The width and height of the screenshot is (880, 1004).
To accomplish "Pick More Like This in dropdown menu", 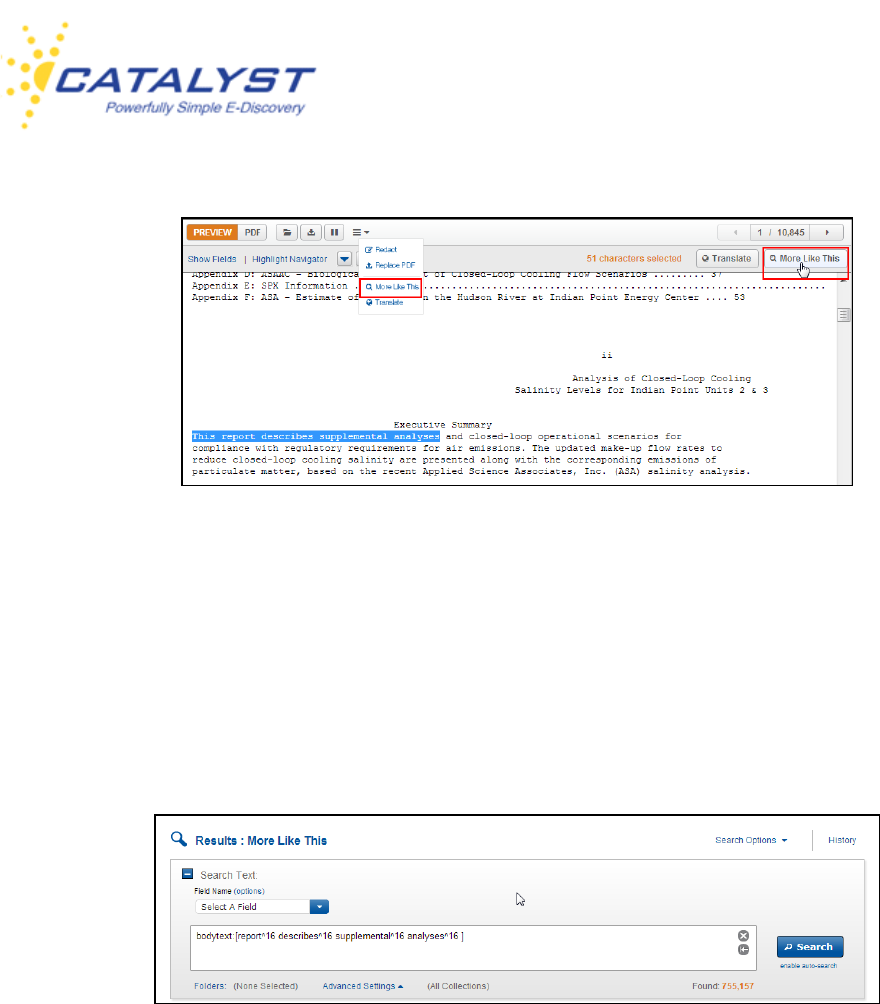I will 391,287.
